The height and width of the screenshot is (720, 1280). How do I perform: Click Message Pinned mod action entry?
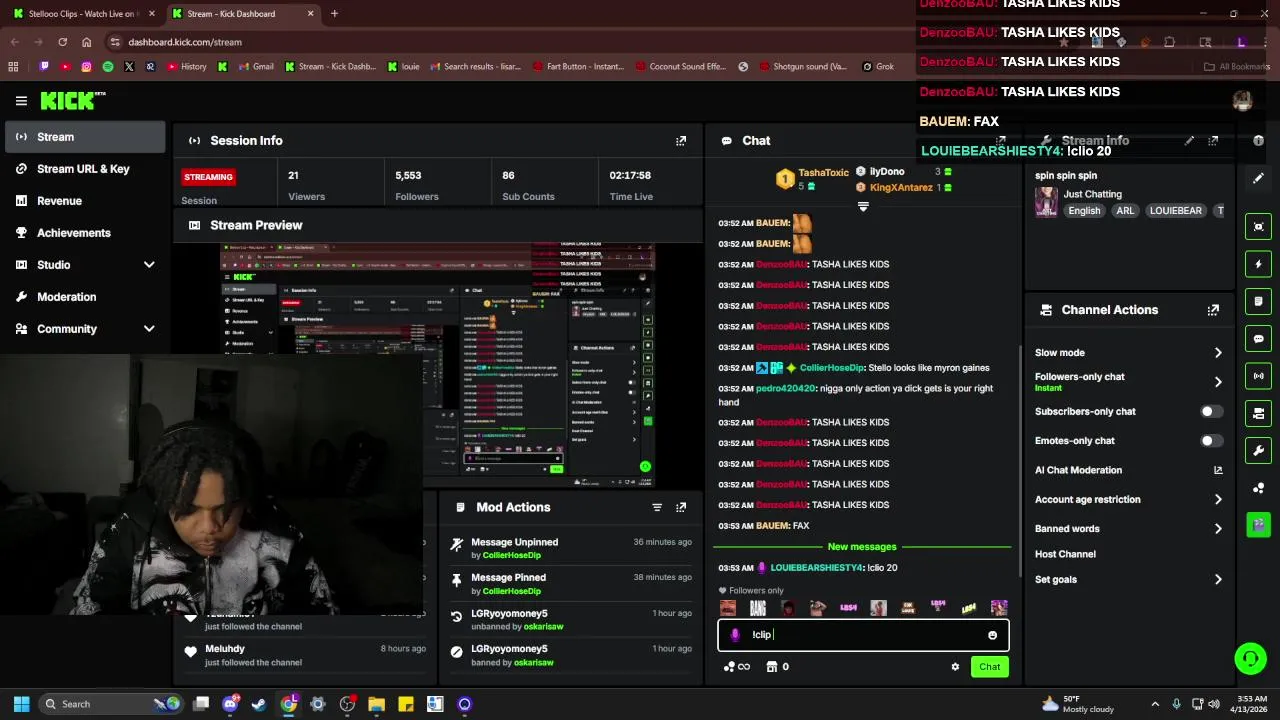571,584
